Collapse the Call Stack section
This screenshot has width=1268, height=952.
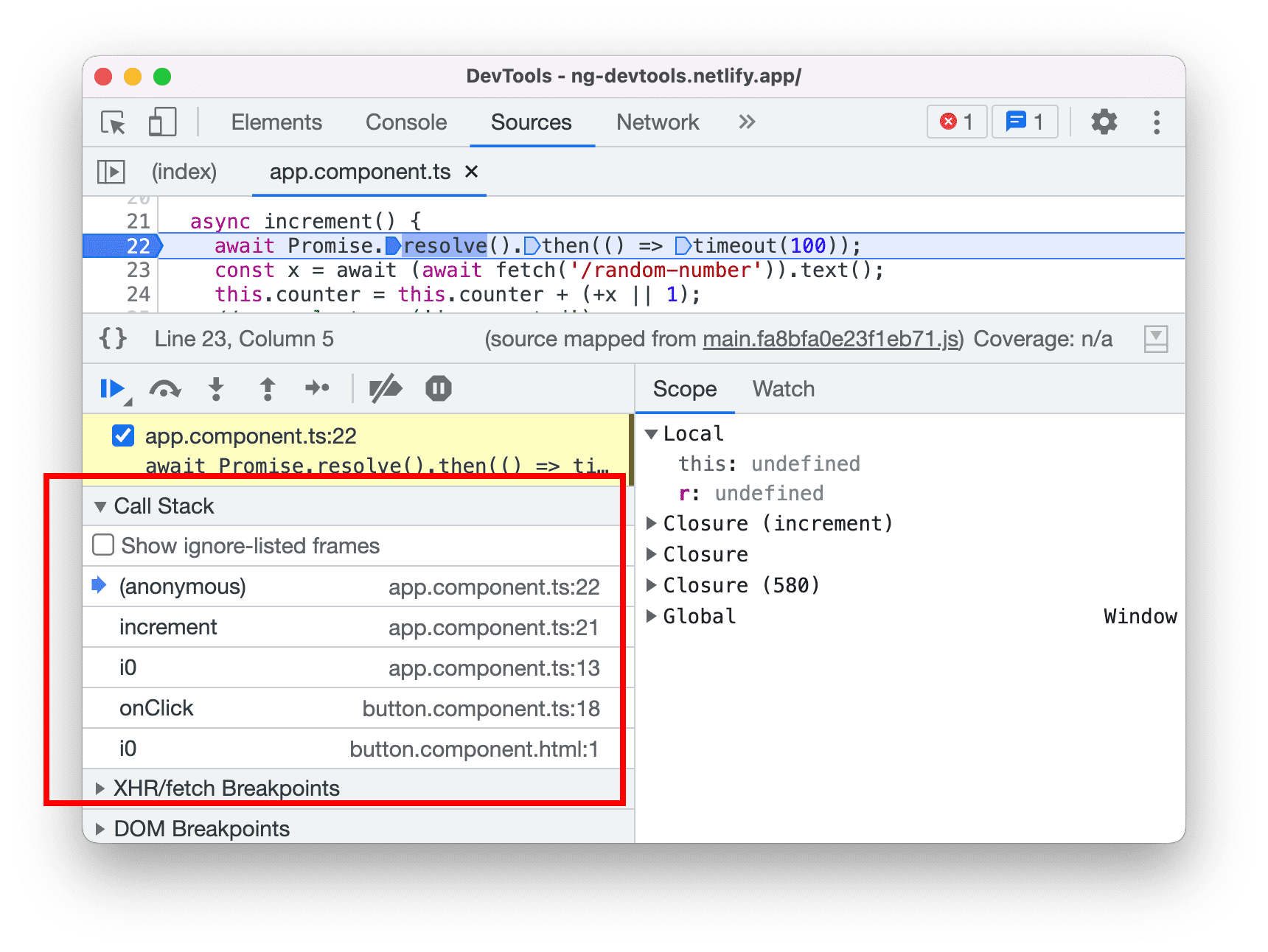tap(101, 506)
